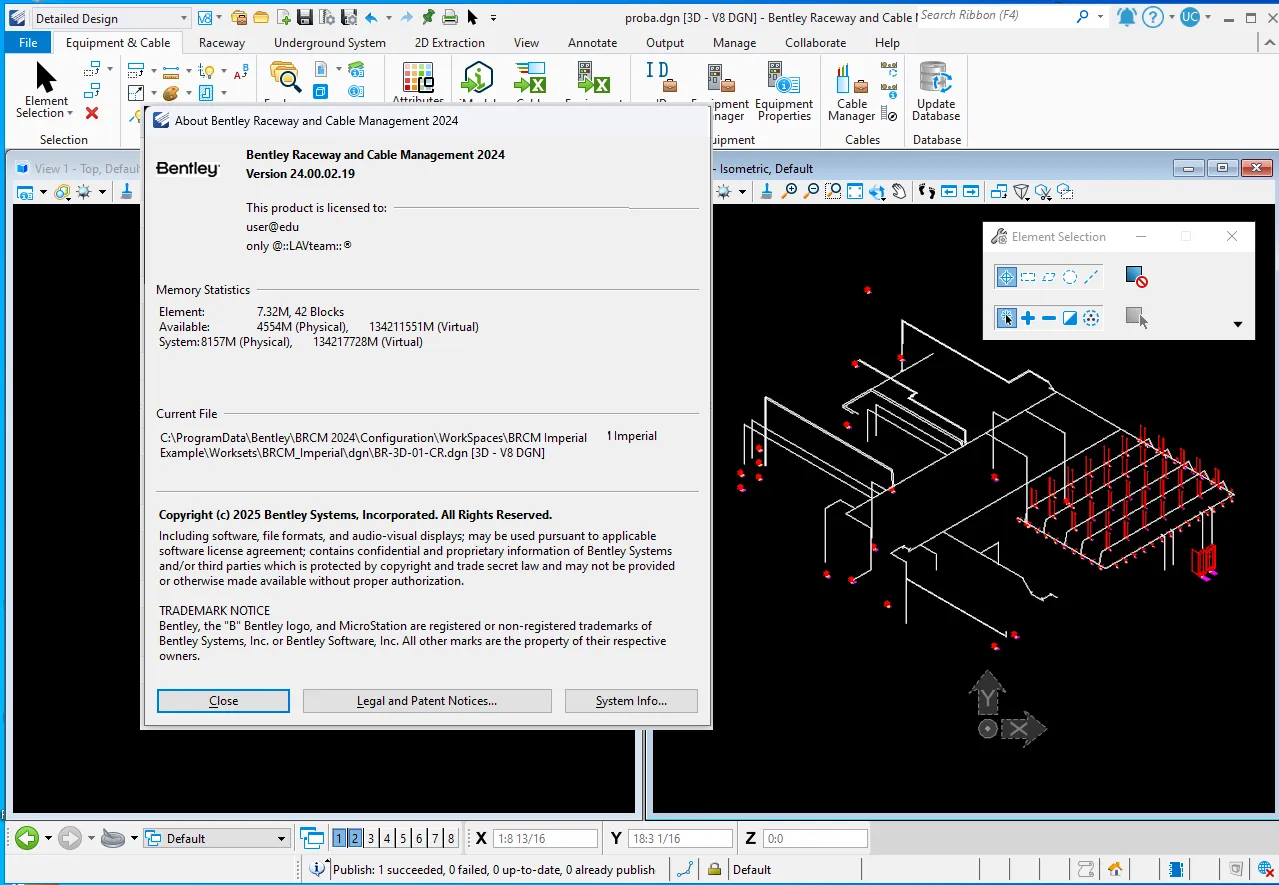Image resolution: width=1279 pixels, height=885 pixels.
Task: Open the Collaborate ribbon tab
Action: (816, 43)
